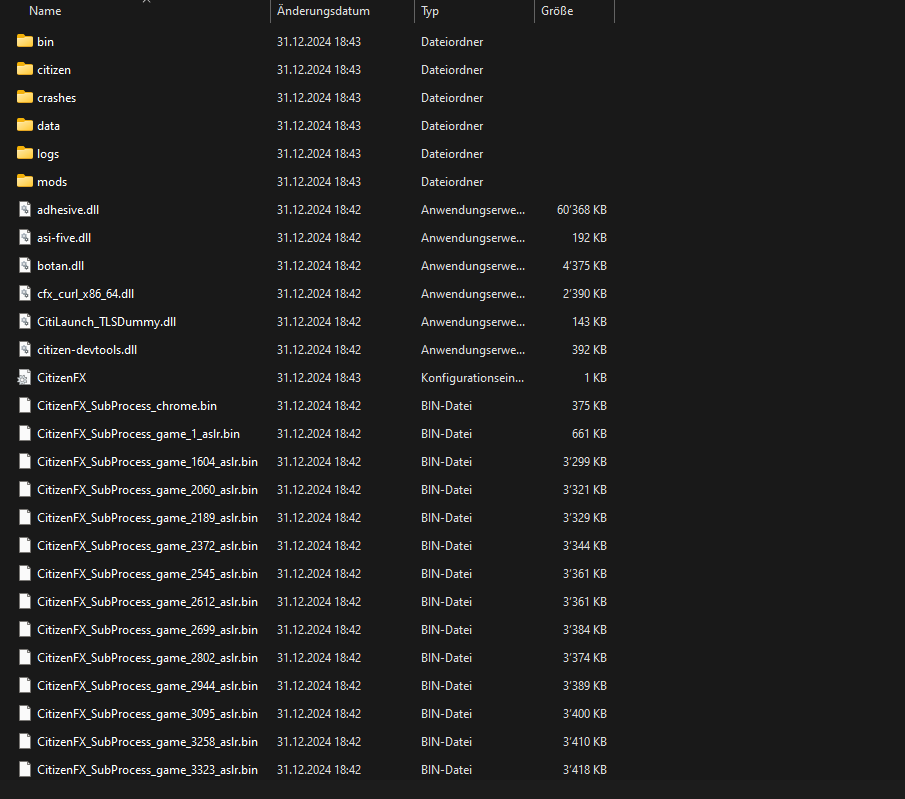The height and width of the screenshot is (799, 905).
Task: Select the CitizenFX_SubProcess_chrome.bin file icon
Action: [25, 406]
